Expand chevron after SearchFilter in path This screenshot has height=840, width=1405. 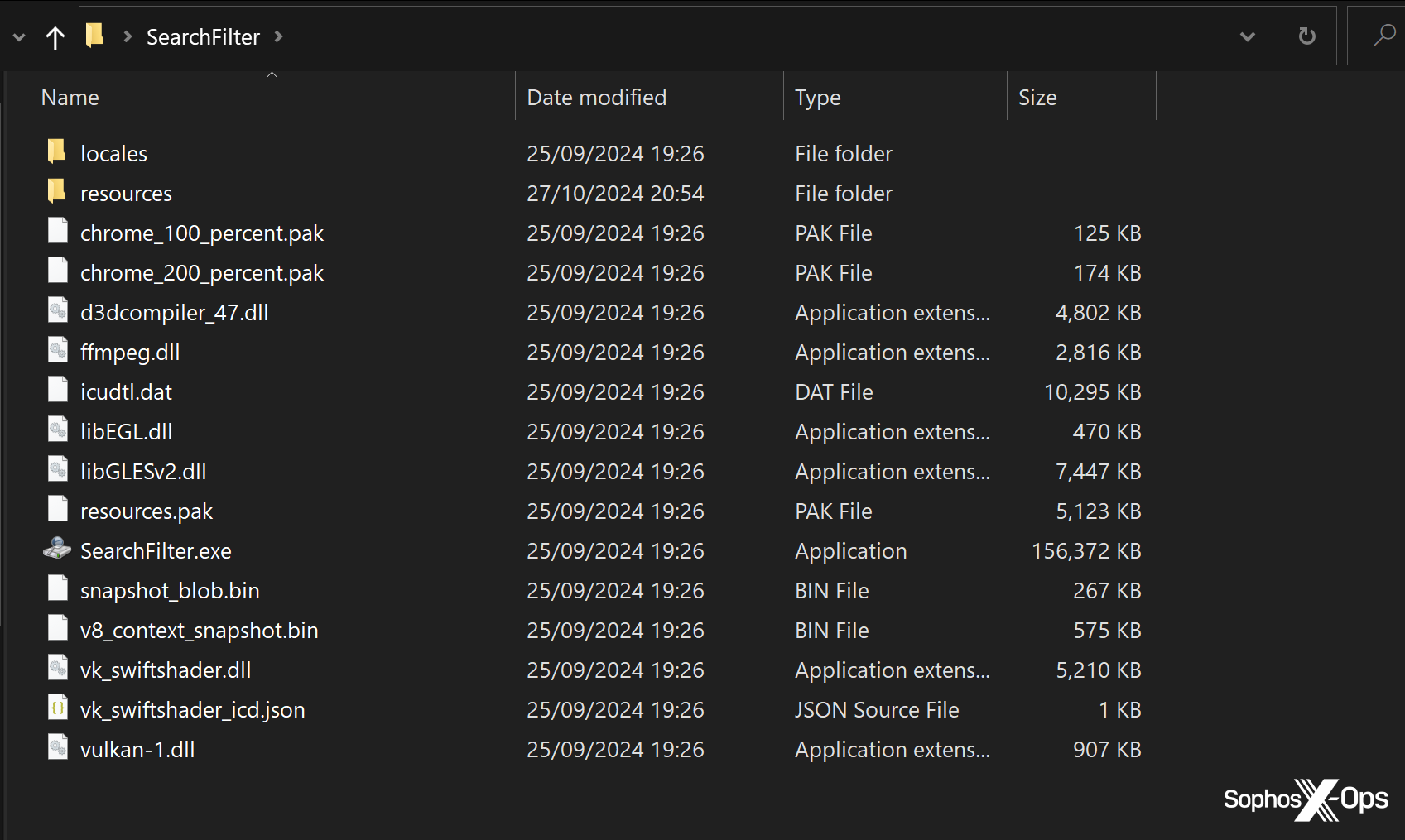[278, 36]
